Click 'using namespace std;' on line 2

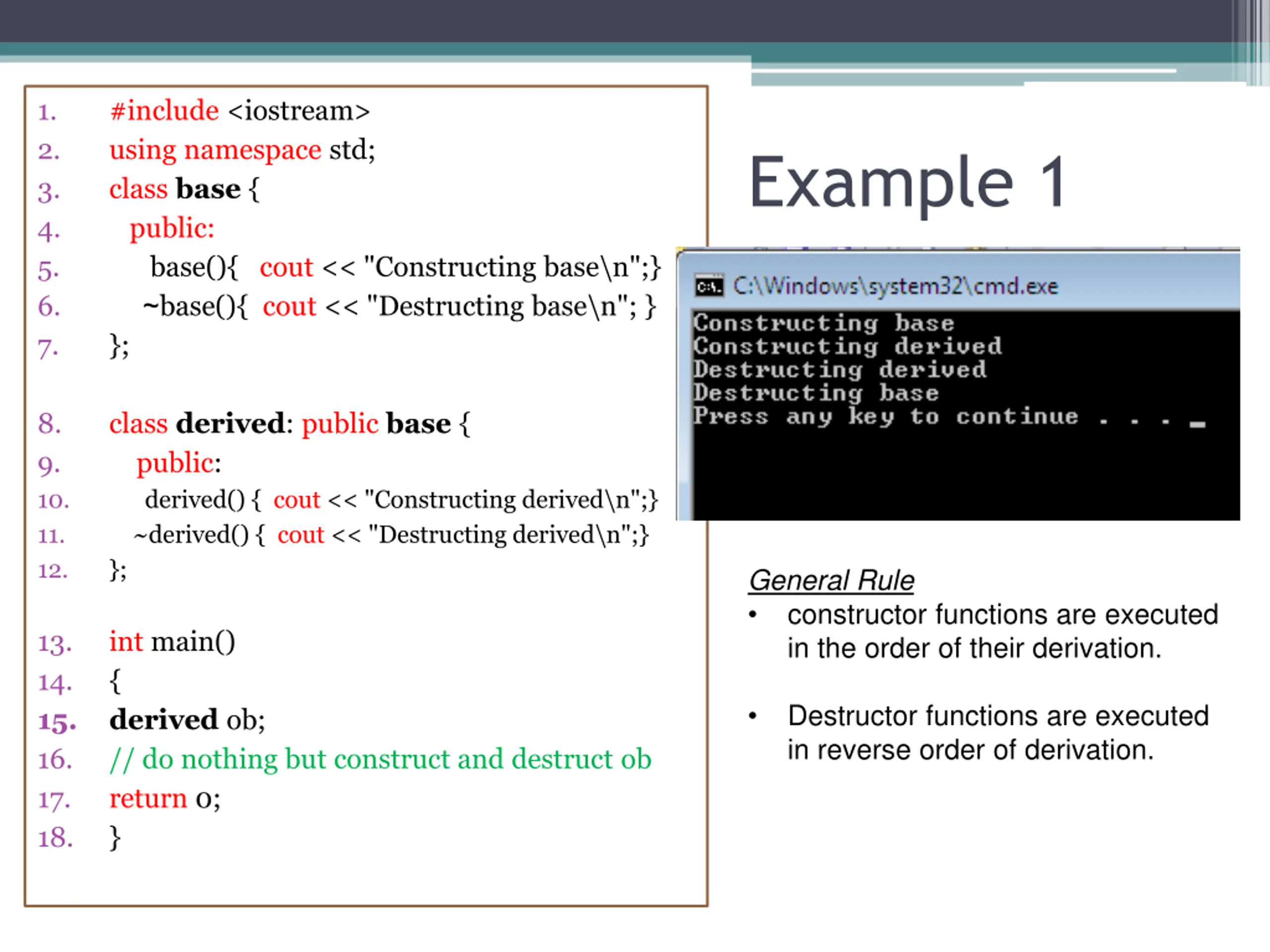pos(242,150)
